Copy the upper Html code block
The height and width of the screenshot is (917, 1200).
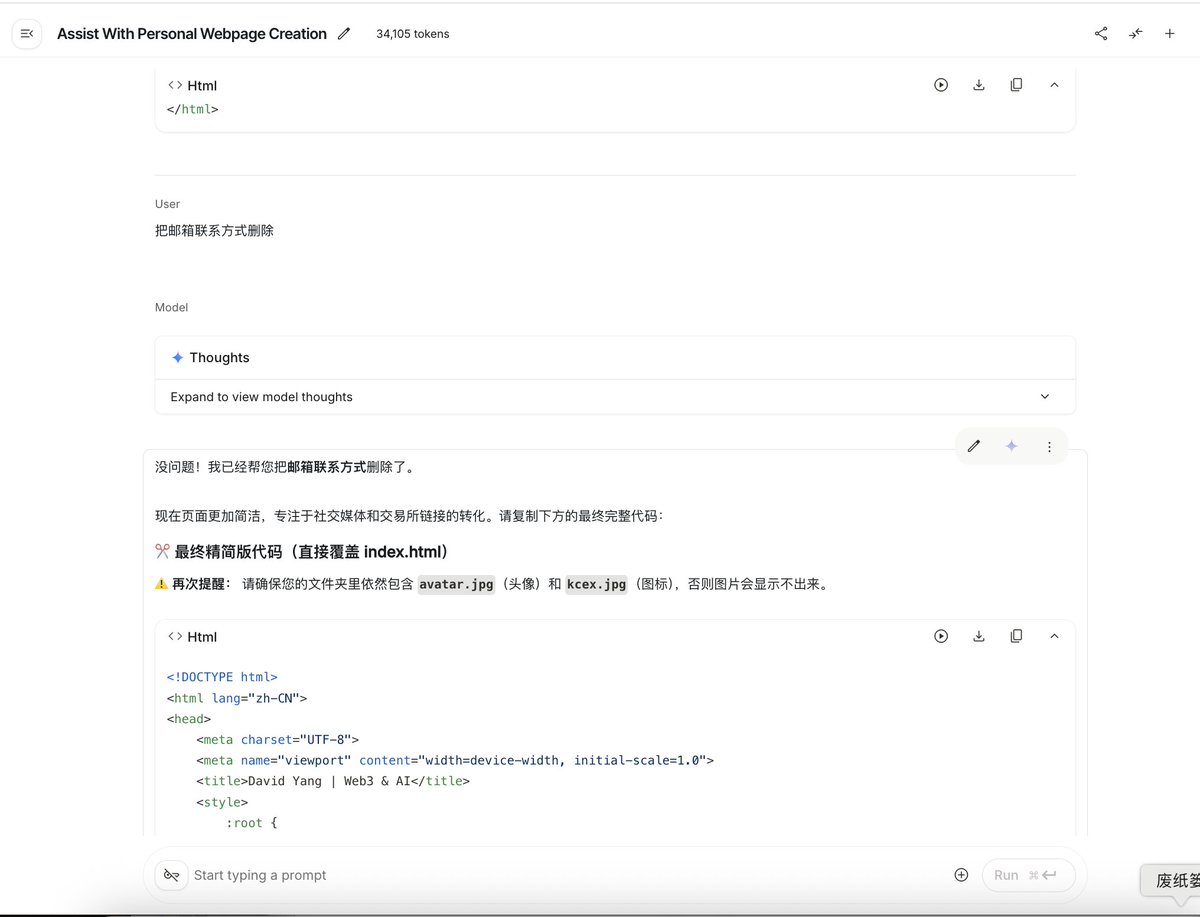coord(1016,85)
